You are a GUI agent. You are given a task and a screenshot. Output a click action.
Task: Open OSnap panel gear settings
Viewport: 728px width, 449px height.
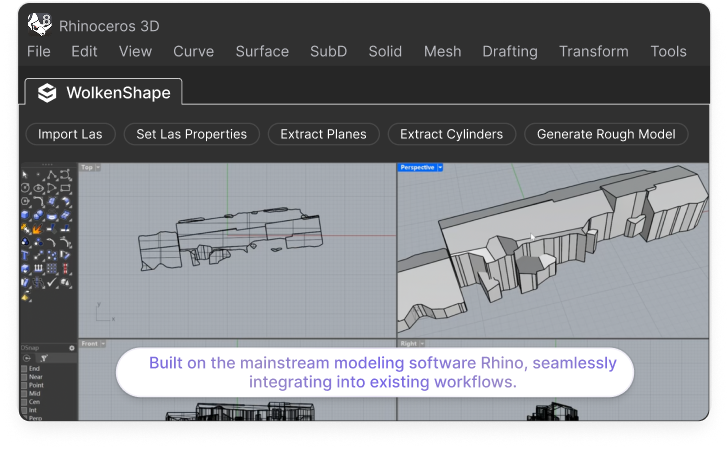72,348
